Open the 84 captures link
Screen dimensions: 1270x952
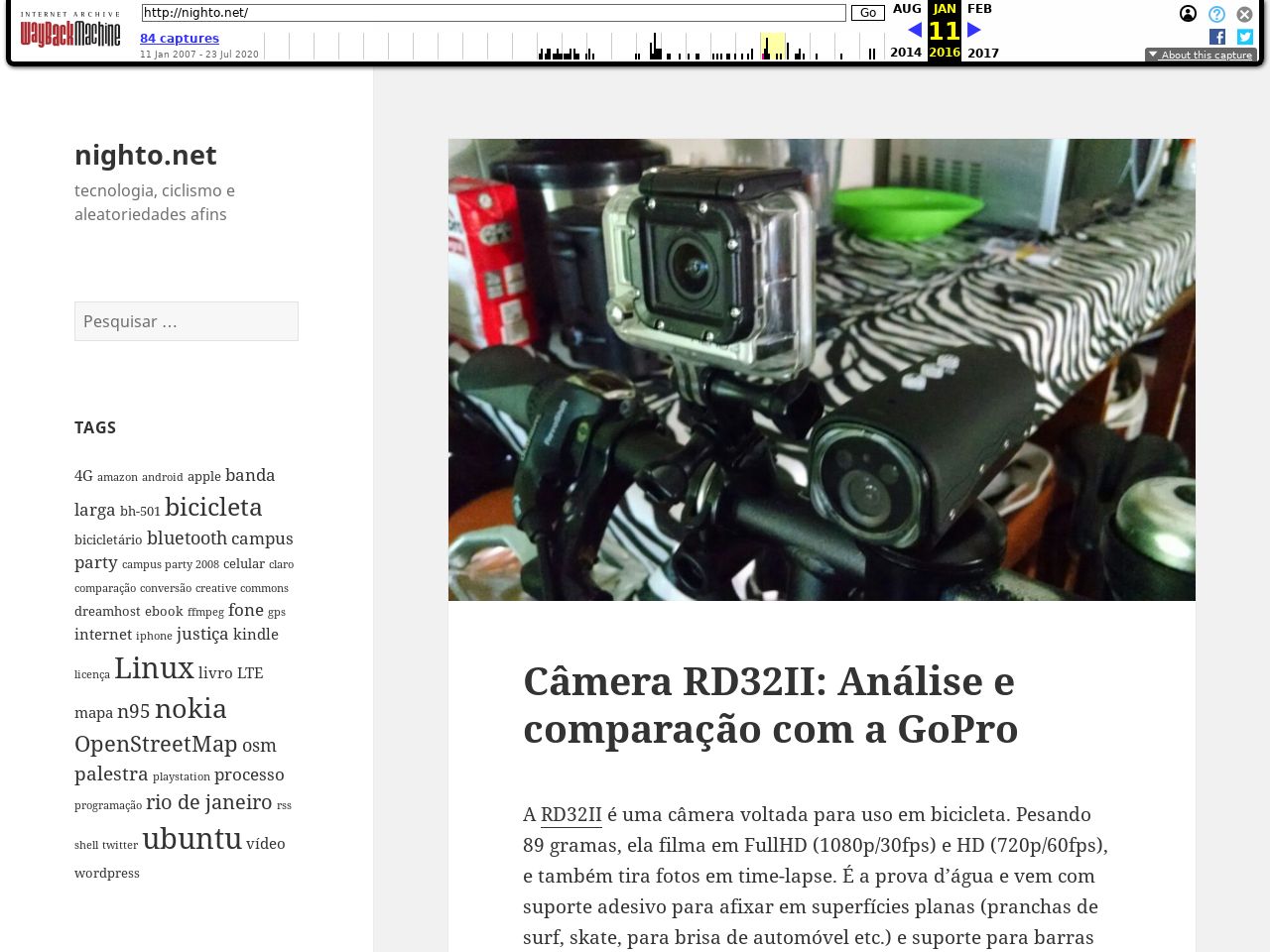(x=180, y=39)
